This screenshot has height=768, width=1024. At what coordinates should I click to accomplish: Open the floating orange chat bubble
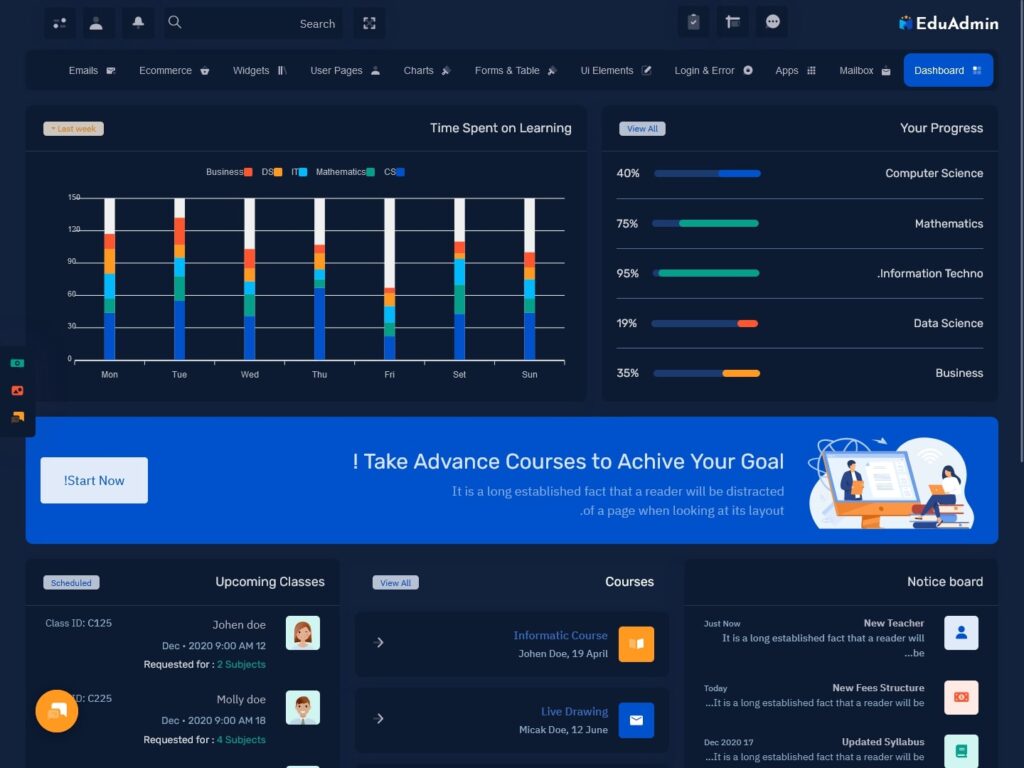point(56,711)
